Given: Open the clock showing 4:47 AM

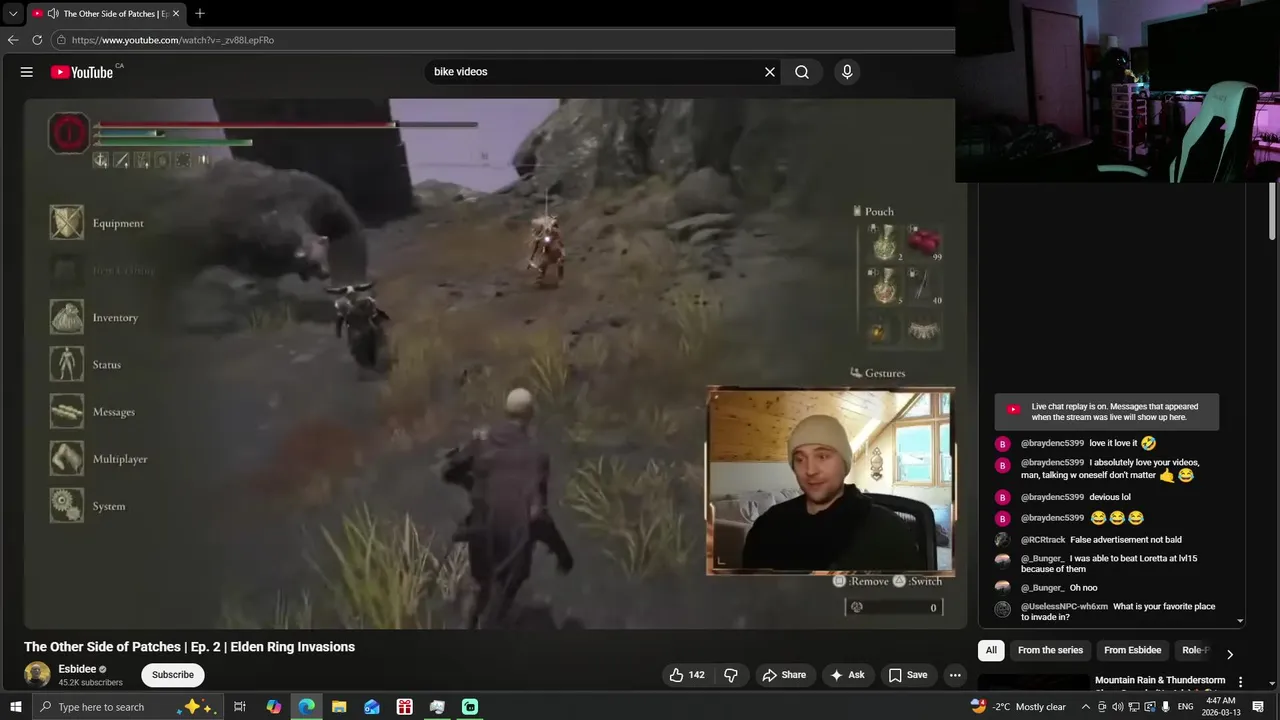Looking at the screenshot, I should (x=1220, y=707).
